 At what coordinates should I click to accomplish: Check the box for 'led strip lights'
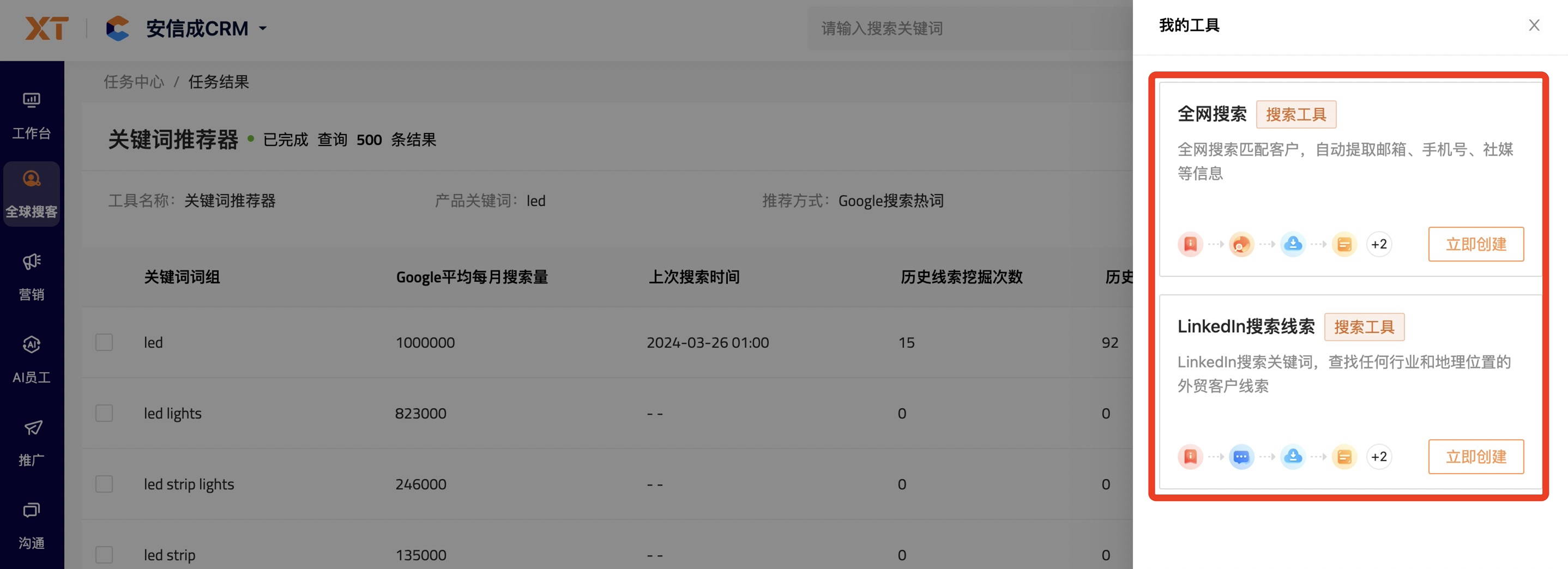[x=104, y=484]
